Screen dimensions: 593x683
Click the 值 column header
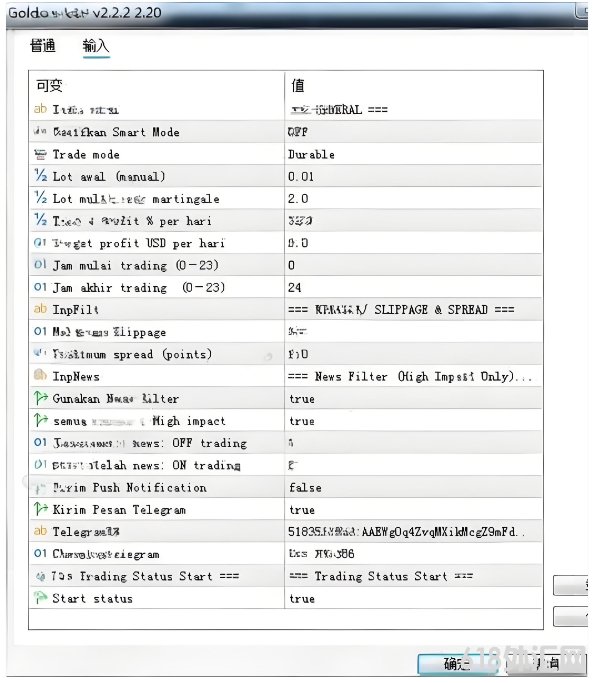(x=298, y=85)
